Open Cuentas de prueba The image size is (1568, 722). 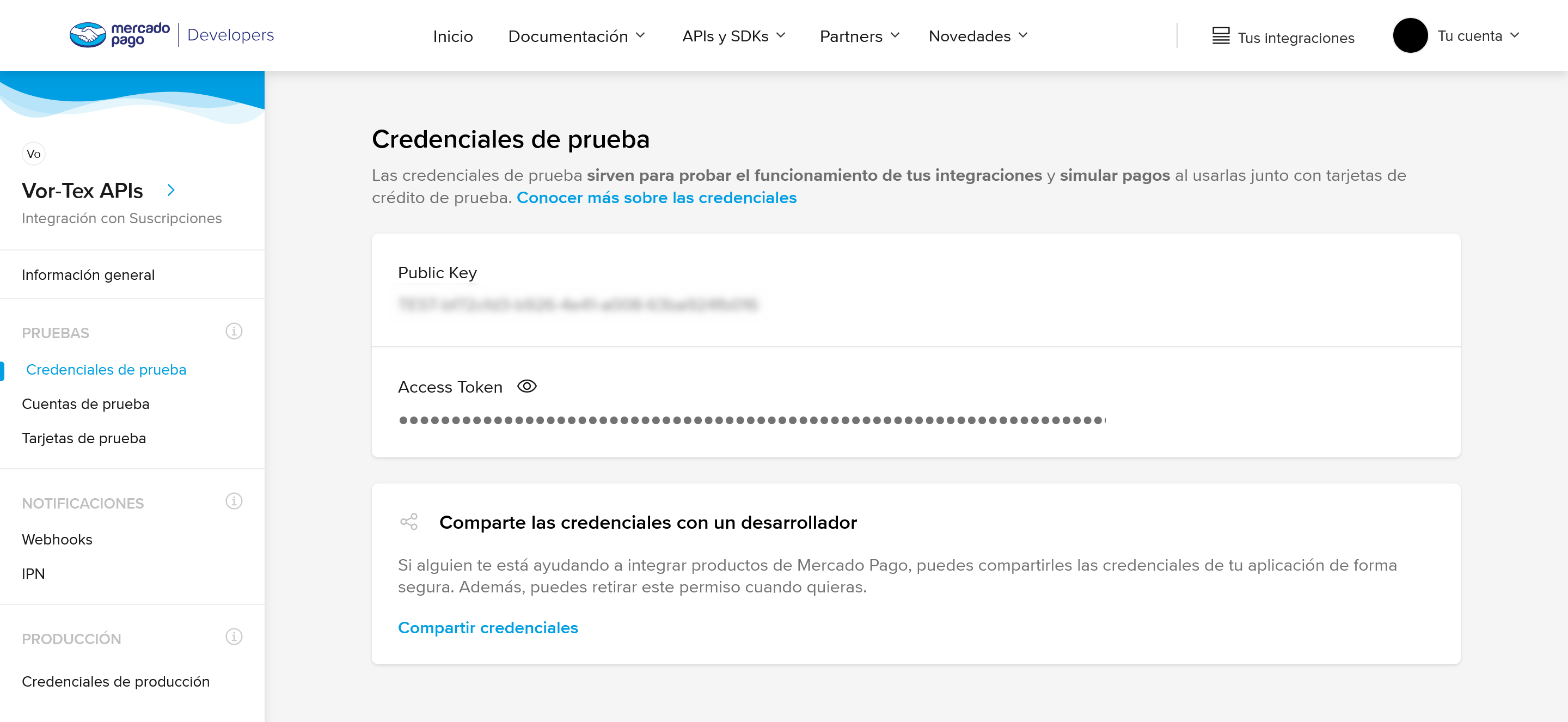[85, 403]
